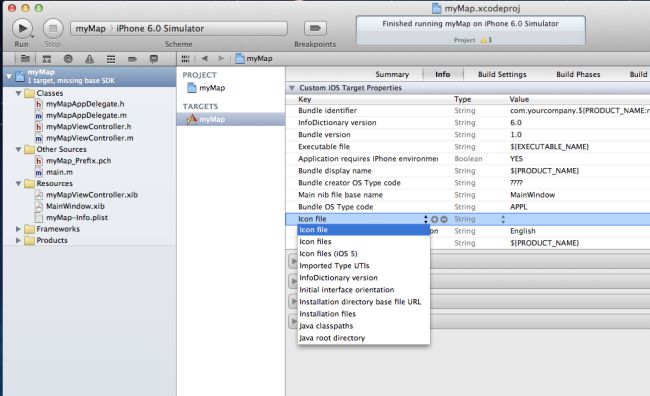Click myMap in the jump bar
Image resolution: width=650 pixels, height=396 pixels.
pos(254,58)
